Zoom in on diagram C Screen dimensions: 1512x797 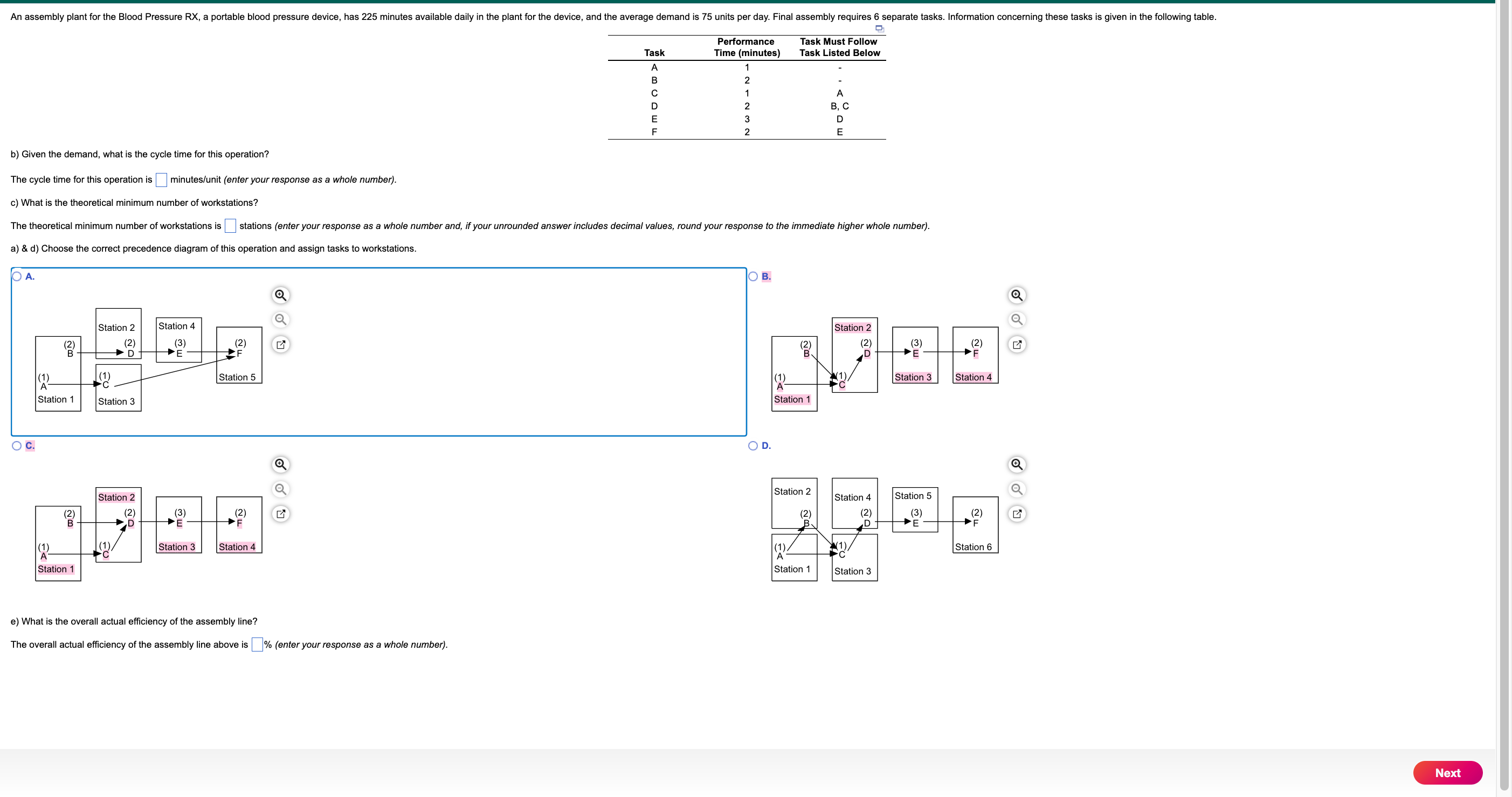tap(280, 465)
